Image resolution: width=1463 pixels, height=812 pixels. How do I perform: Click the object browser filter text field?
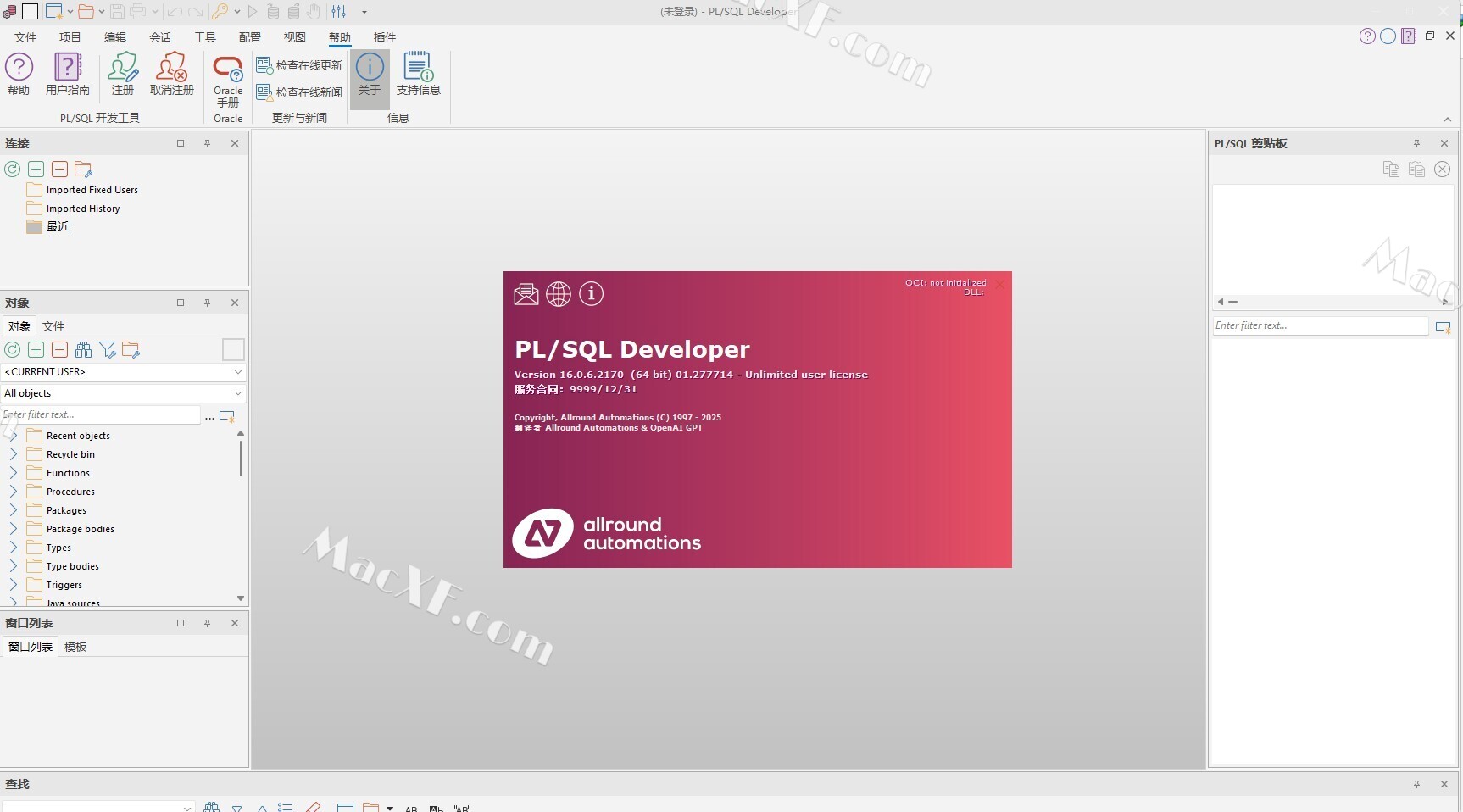point(101,415)
